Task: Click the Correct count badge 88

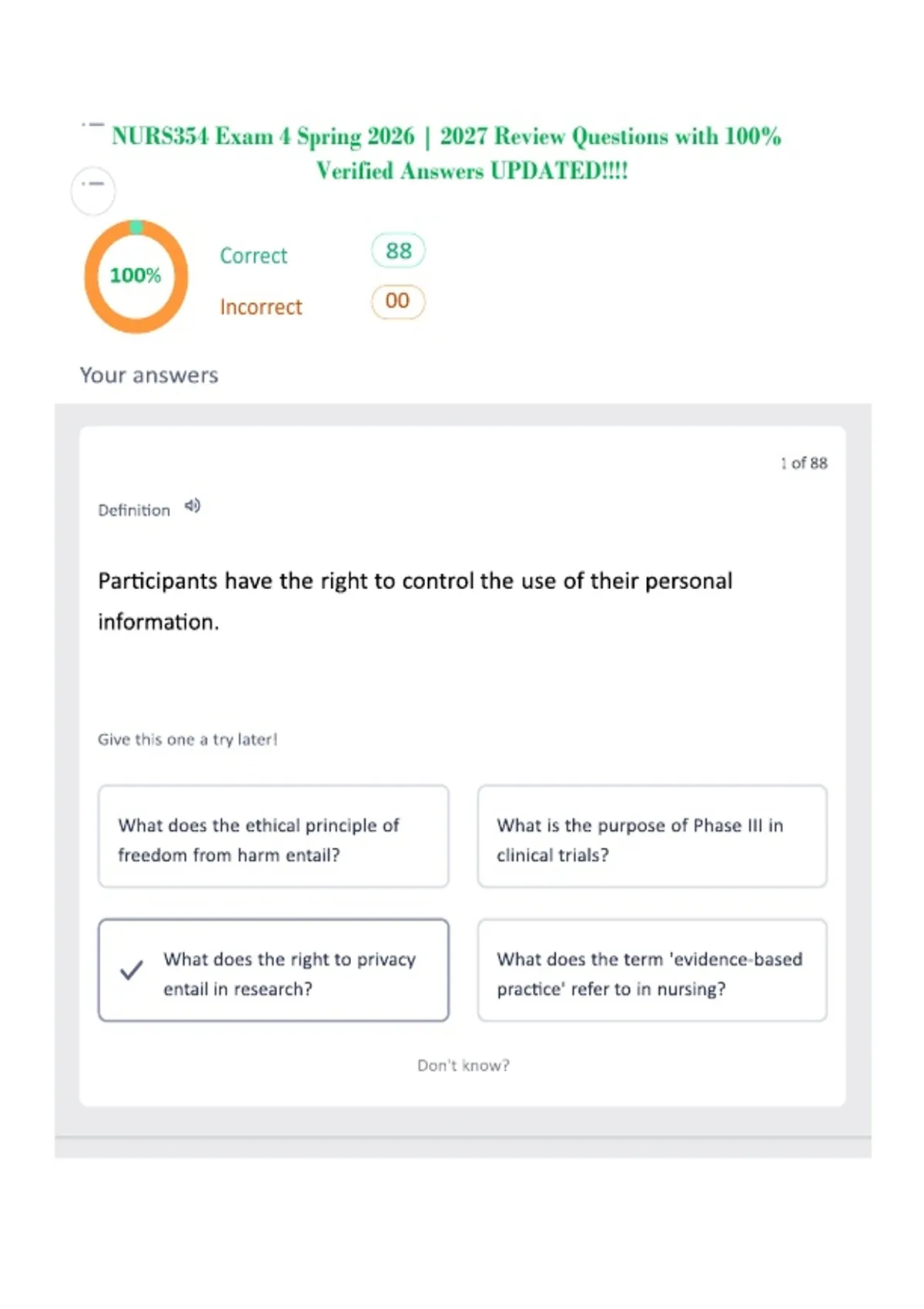Action: tap(398, 251)
